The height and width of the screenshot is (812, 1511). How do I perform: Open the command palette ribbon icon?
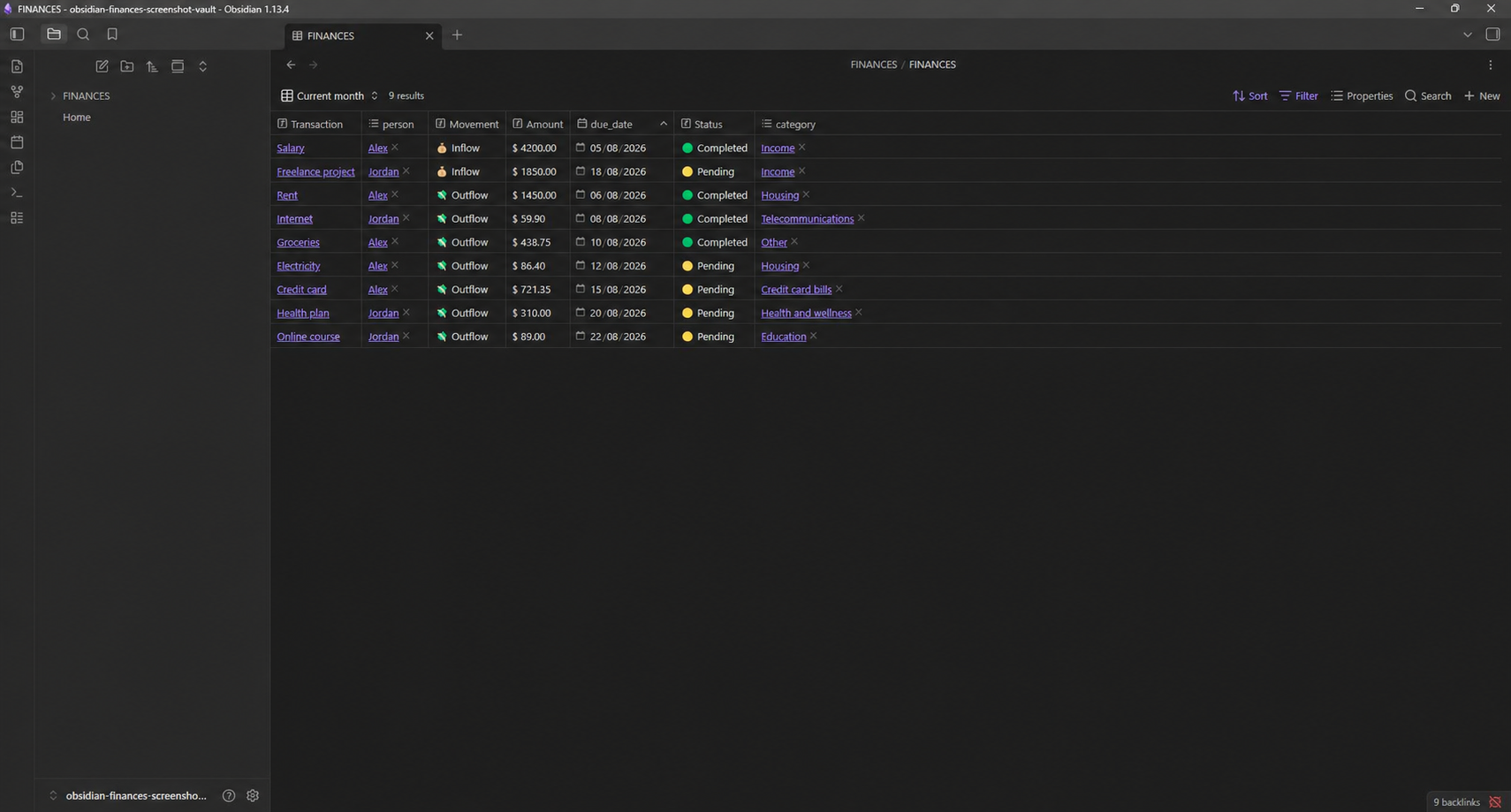(17, 193)
